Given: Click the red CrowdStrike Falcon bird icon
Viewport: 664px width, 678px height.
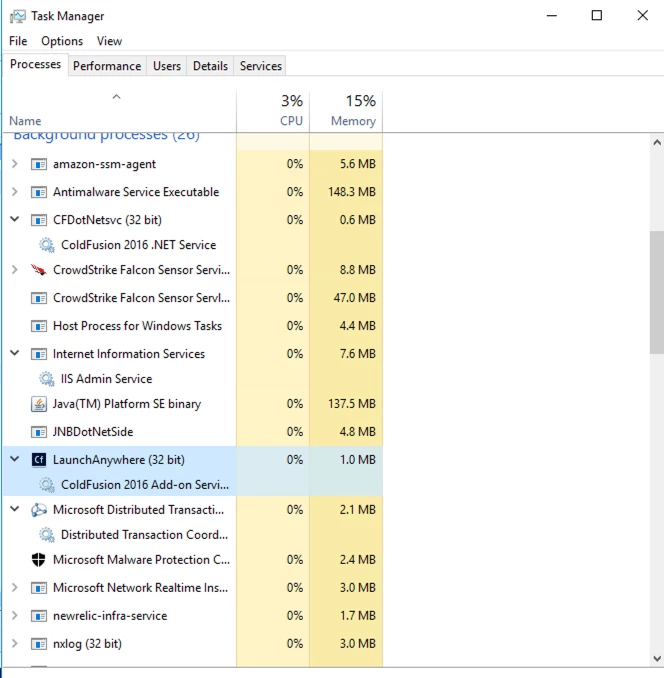Looking at the screenshot, I should pos(39,270).
